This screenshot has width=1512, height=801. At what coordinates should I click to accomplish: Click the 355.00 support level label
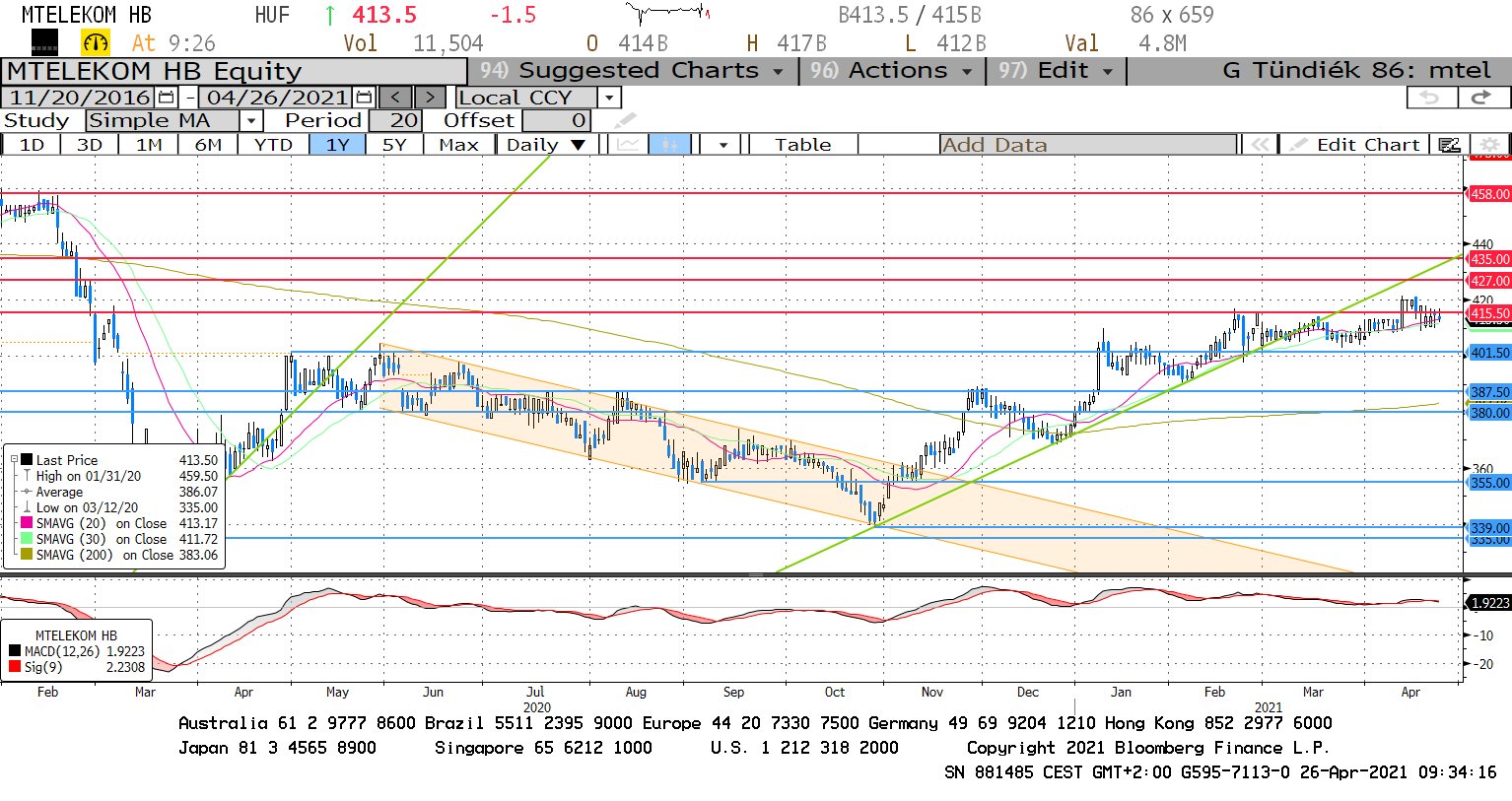point(1489,483)
